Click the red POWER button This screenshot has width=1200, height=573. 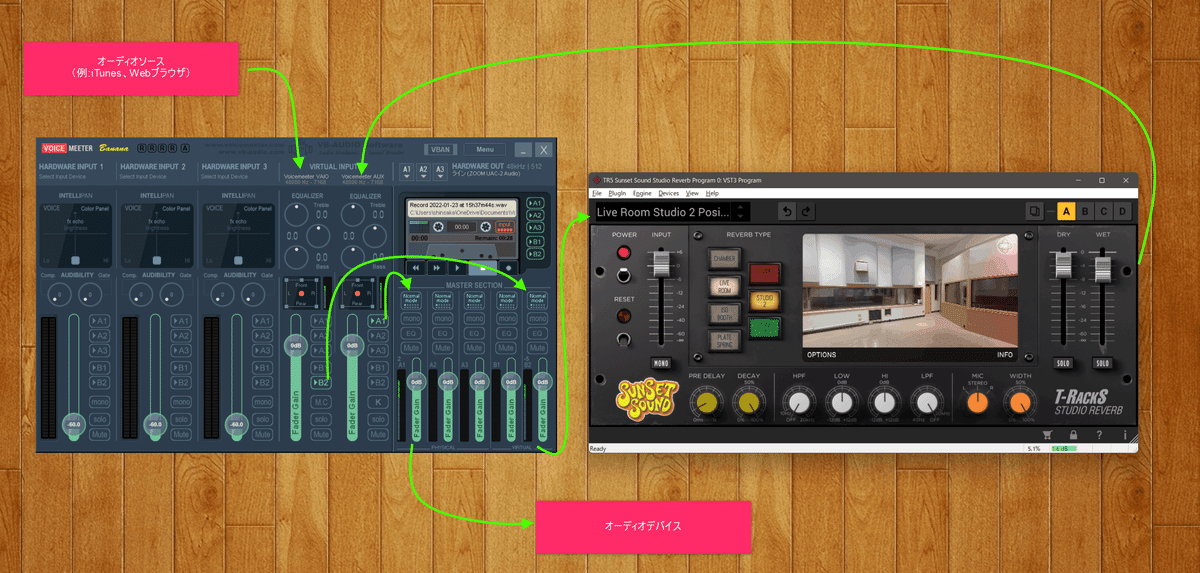(624, 252)
